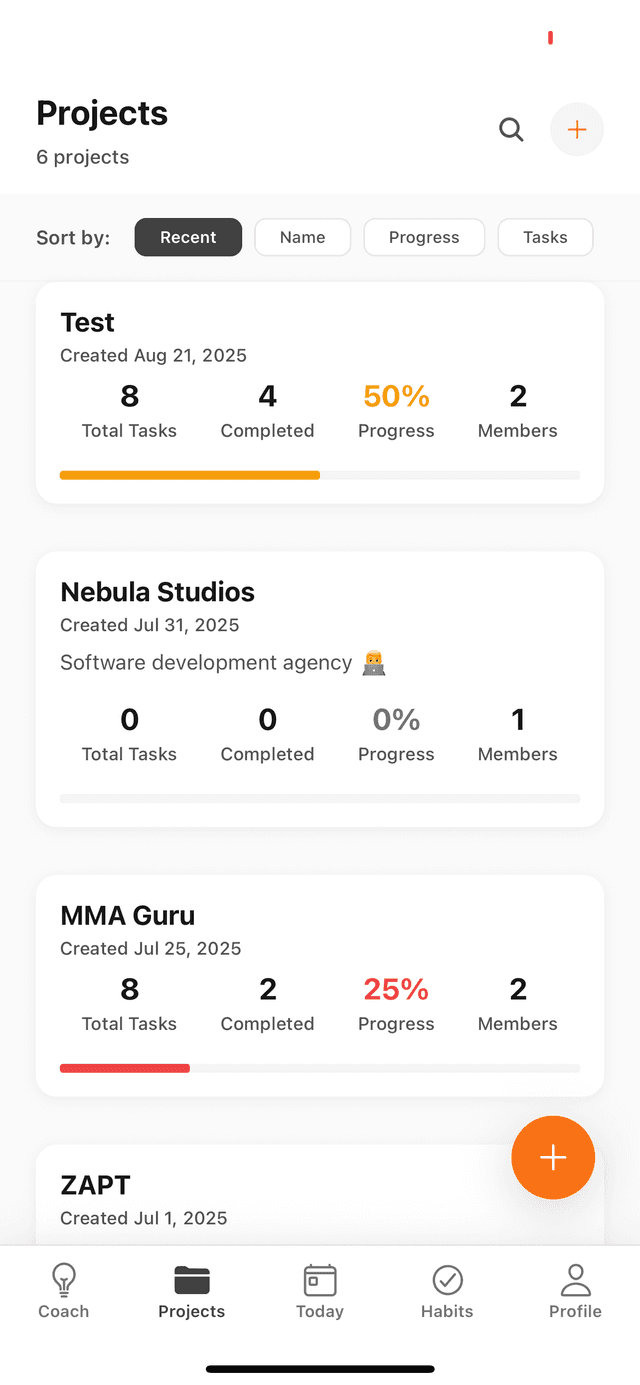Click the orange Test progress bar

coord(190,475)
